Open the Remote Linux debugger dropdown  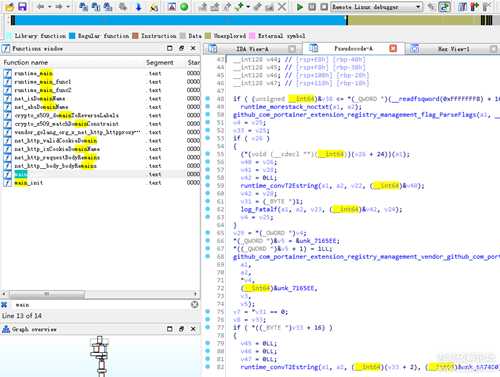tap(376, 7)
